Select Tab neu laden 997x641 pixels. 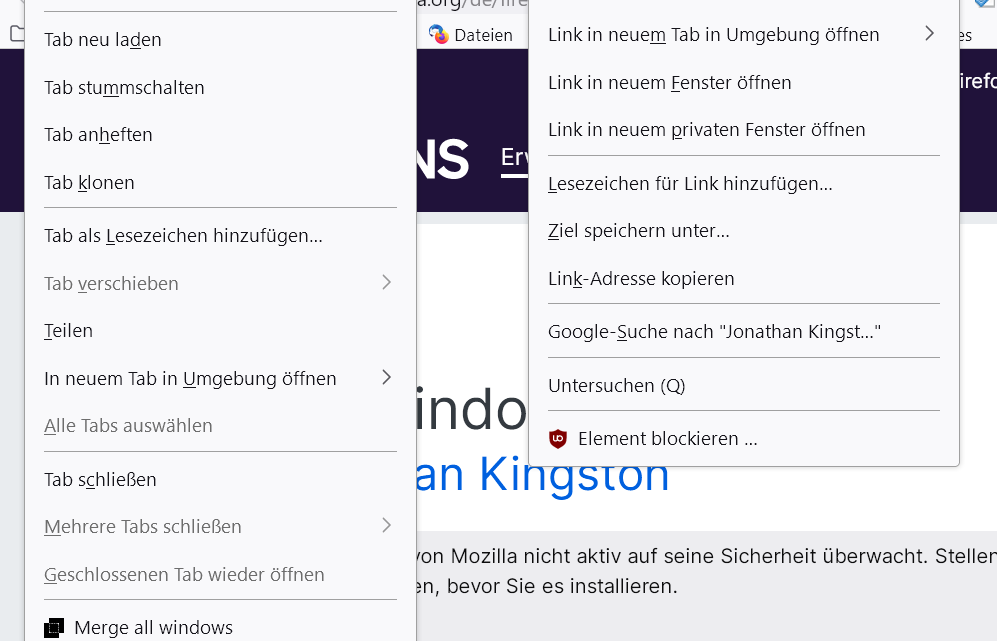pos(103,40)
